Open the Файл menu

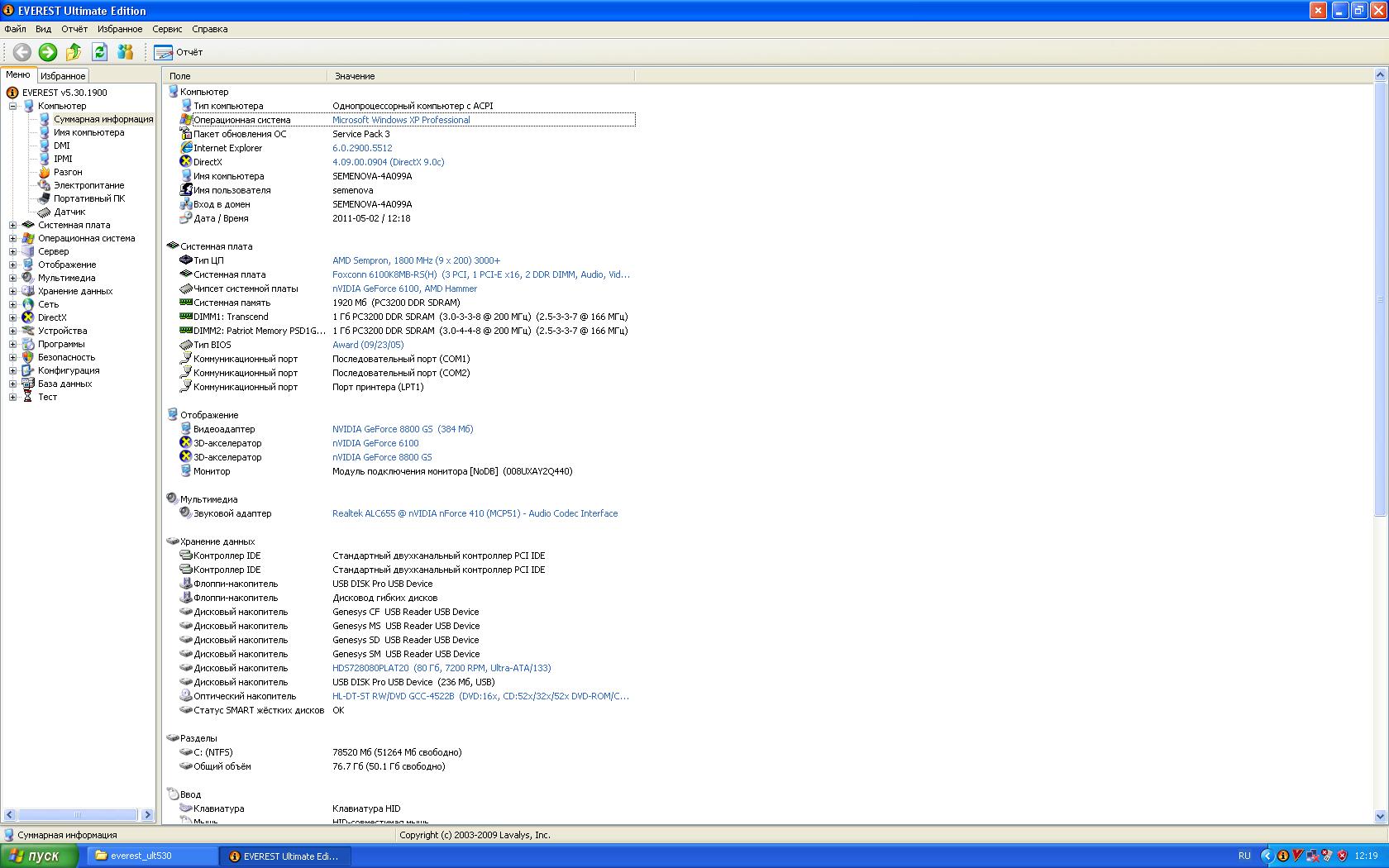coord(15,29)
